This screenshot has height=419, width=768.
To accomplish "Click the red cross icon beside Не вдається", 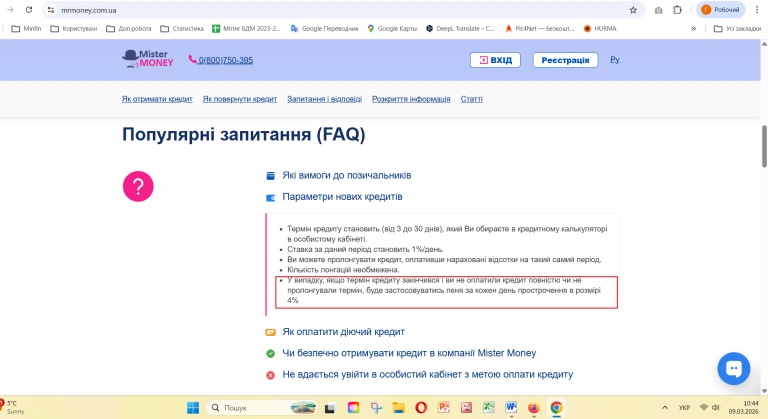I will coord(270,375).
